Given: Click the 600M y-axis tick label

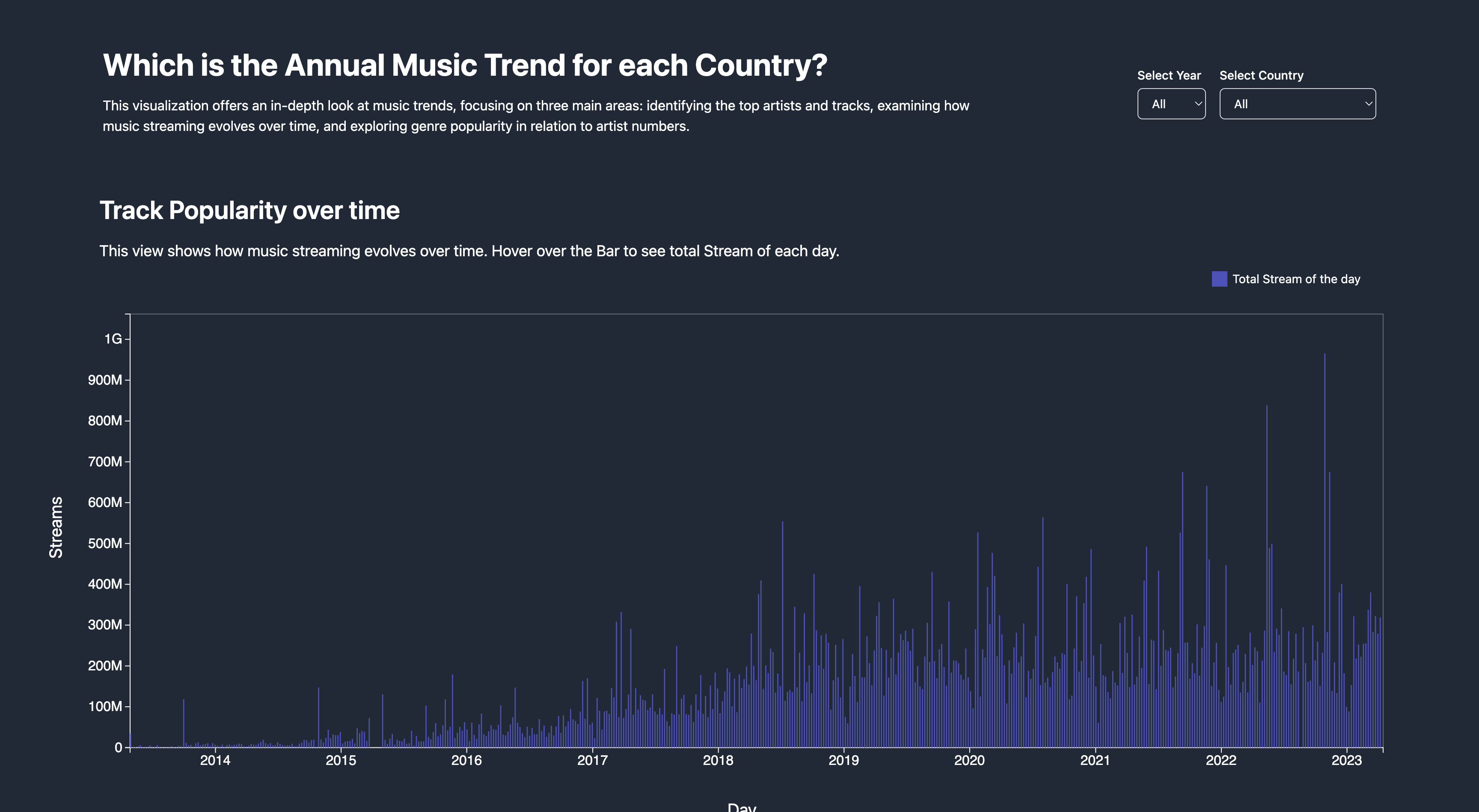Looking at the screenshot, I should pos(105,502).
